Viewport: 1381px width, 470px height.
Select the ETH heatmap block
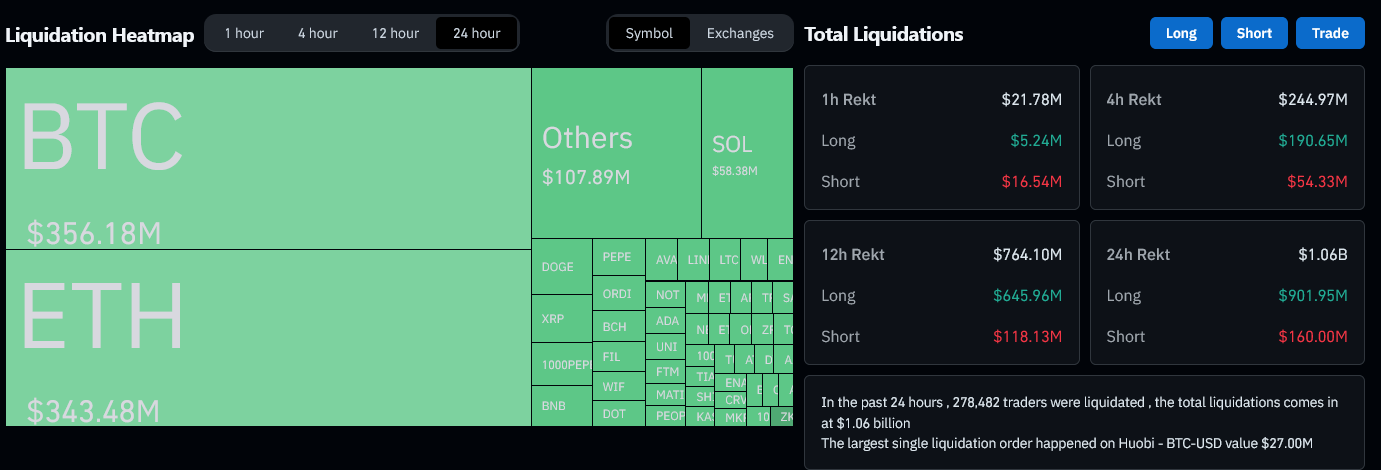point(268,337)
